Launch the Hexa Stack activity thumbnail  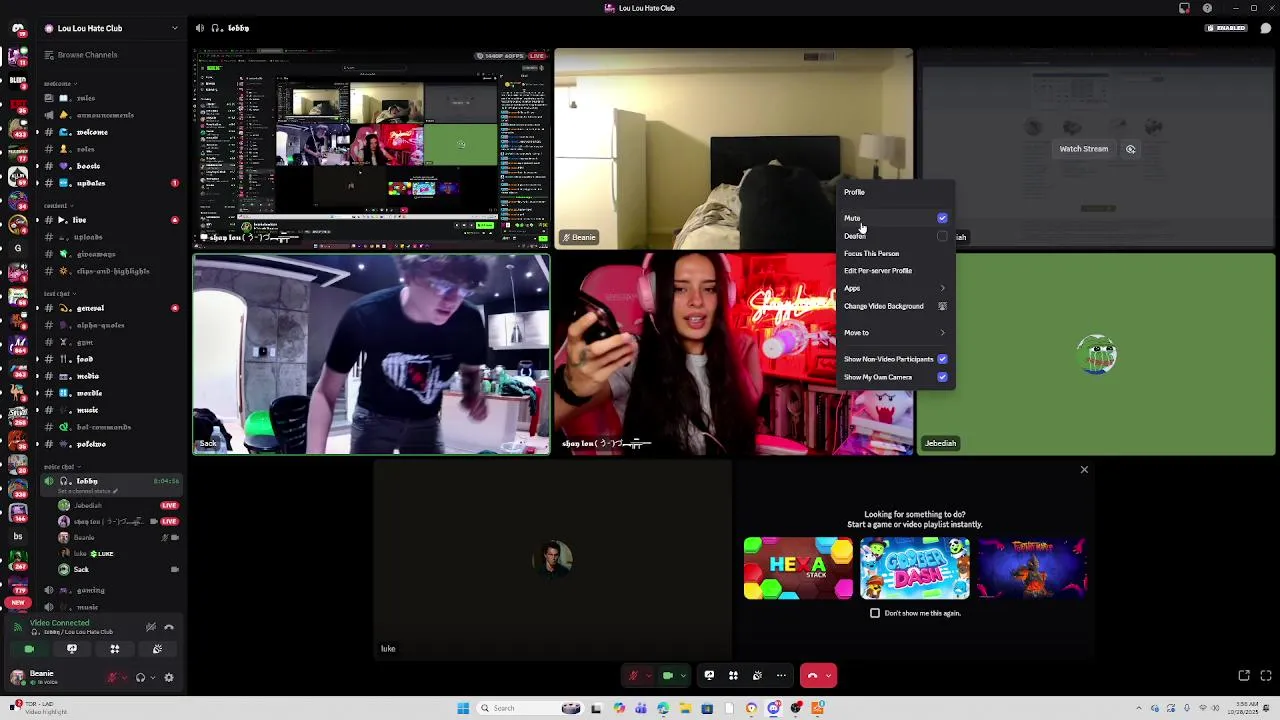[x=798, y=568]
